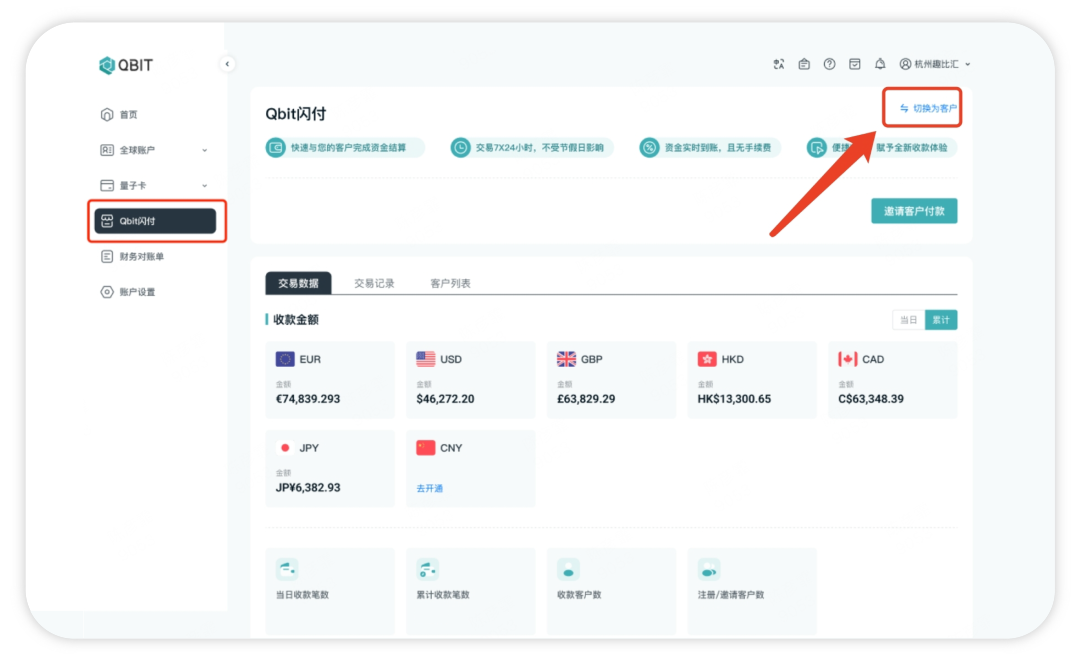This screenshot has width=1080, height=662.
Task: Open notifications with the bell icon
Action: tap(880, 64)
